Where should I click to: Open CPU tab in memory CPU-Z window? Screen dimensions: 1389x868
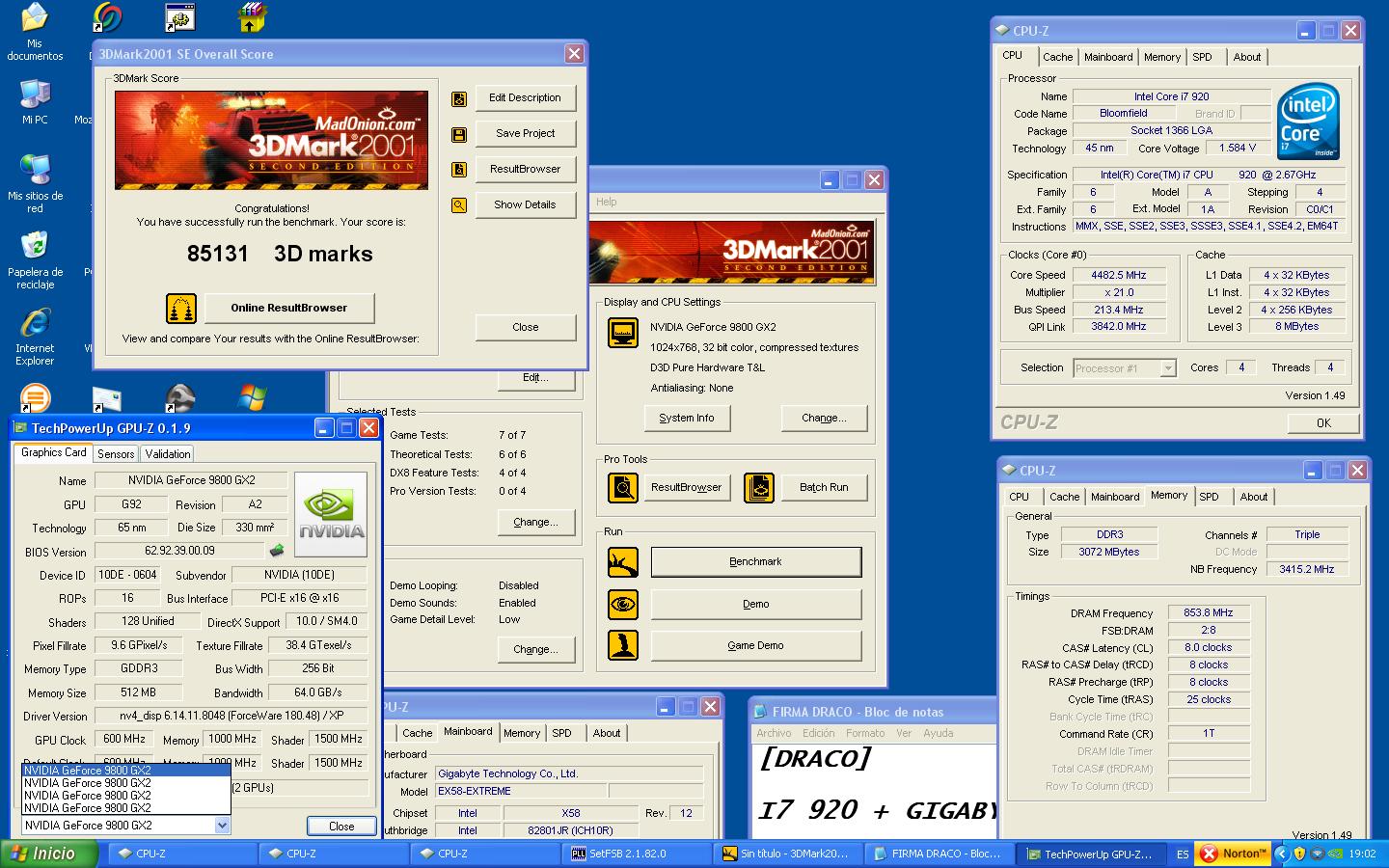[1019, 498]
